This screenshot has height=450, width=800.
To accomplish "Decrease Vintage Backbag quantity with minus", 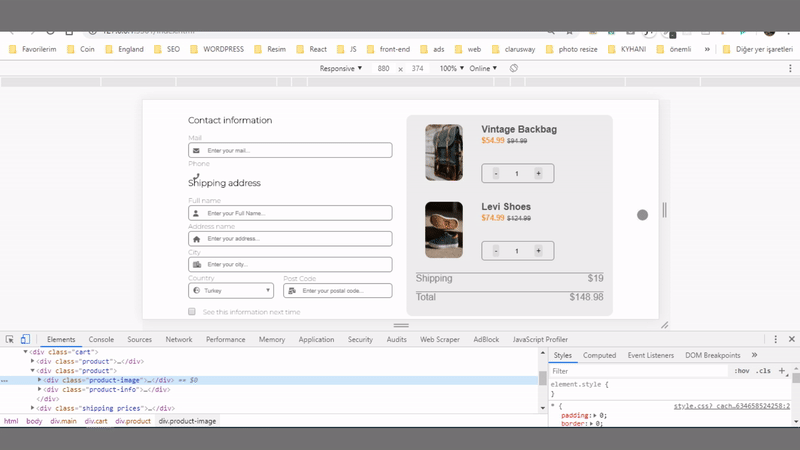I will click(x=496, y=173).
